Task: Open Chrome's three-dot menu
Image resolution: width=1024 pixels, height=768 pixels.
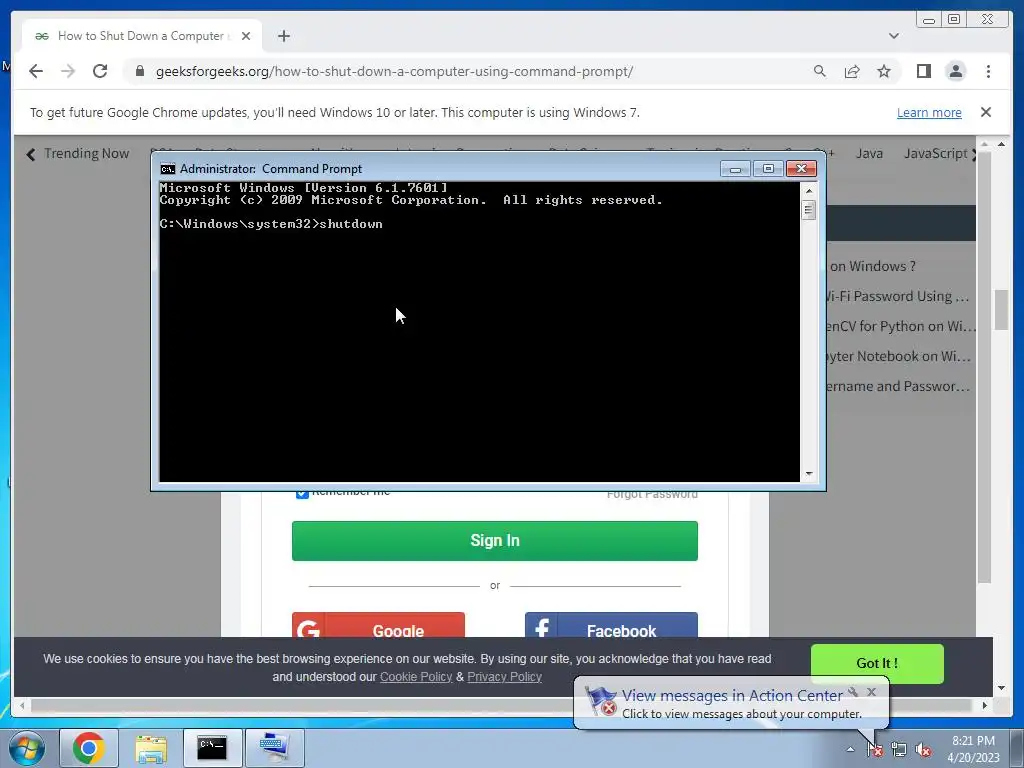Action: (x=988, y=71)
